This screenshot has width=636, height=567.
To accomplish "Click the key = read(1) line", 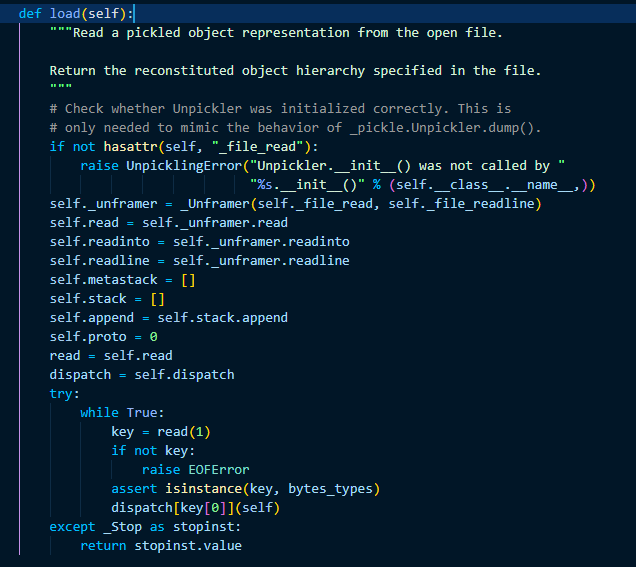I will click(161, 432).
